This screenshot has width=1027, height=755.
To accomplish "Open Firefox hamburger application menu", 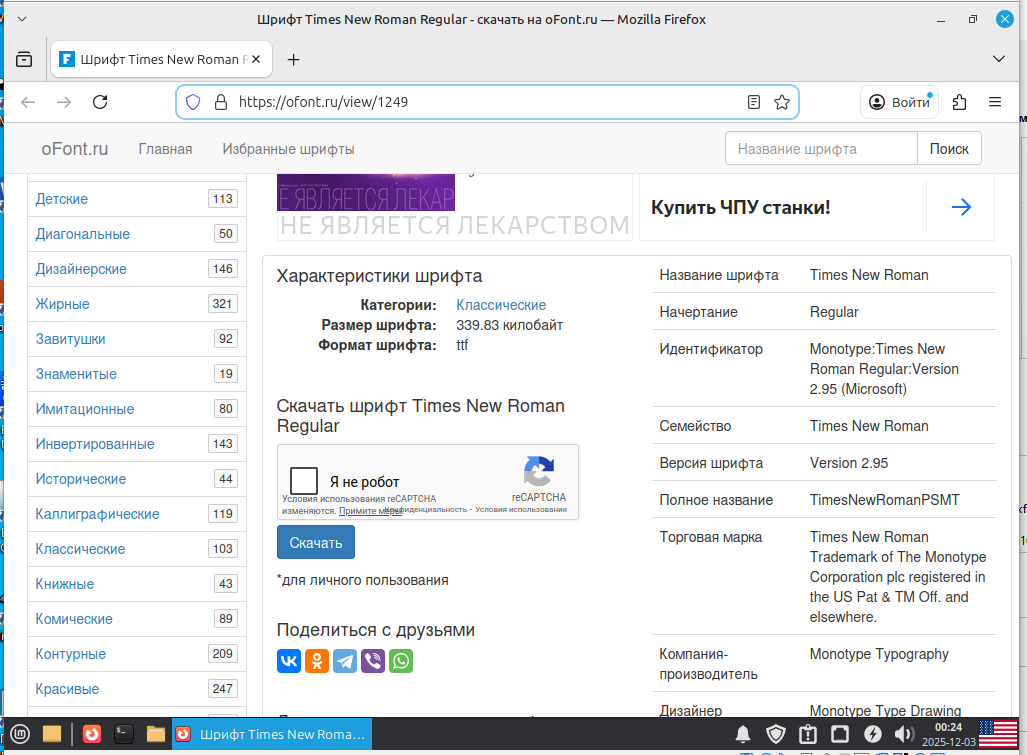I will (995, 102).
